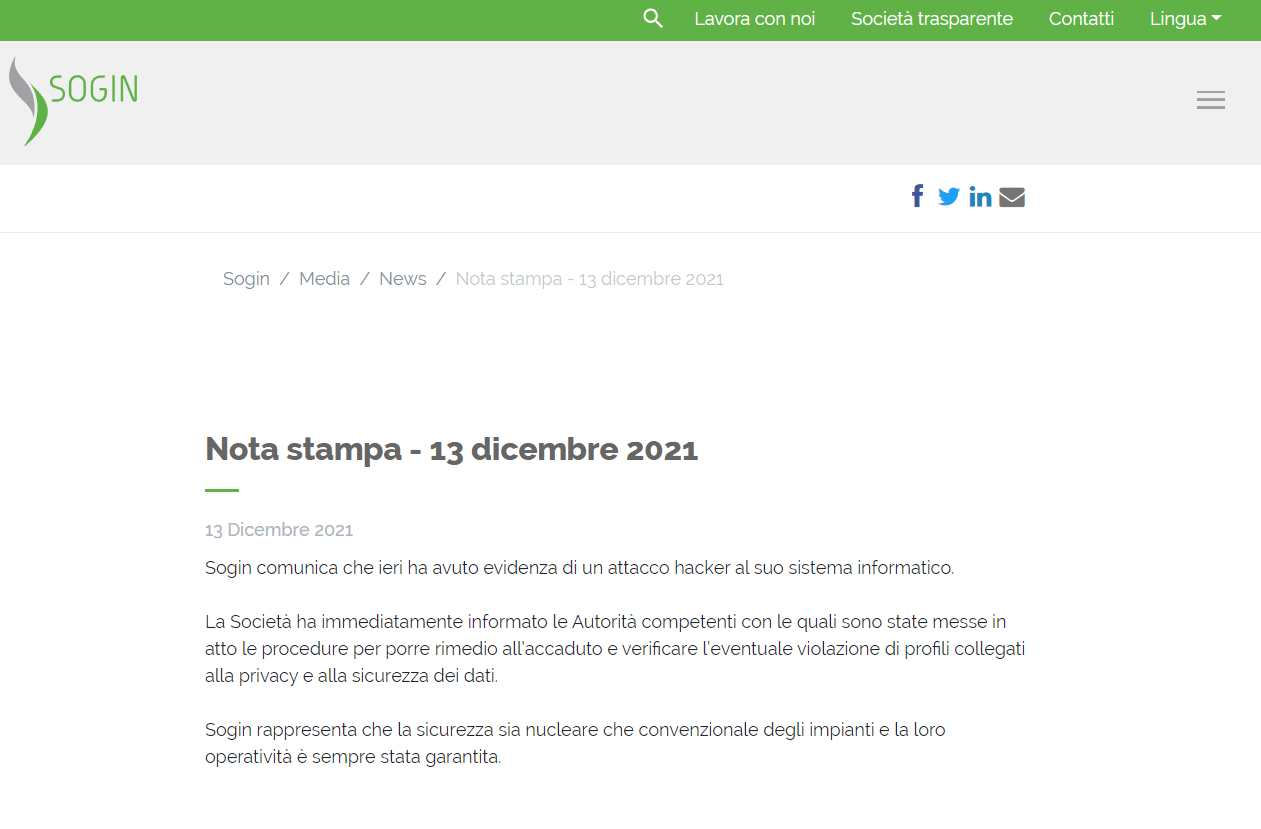Image resolution: width=1261 pixels, height=829 pixels.
Task: Navigate to Sogin in the breadcrumb
Action: pyautogui.click(x=246, y=279)
